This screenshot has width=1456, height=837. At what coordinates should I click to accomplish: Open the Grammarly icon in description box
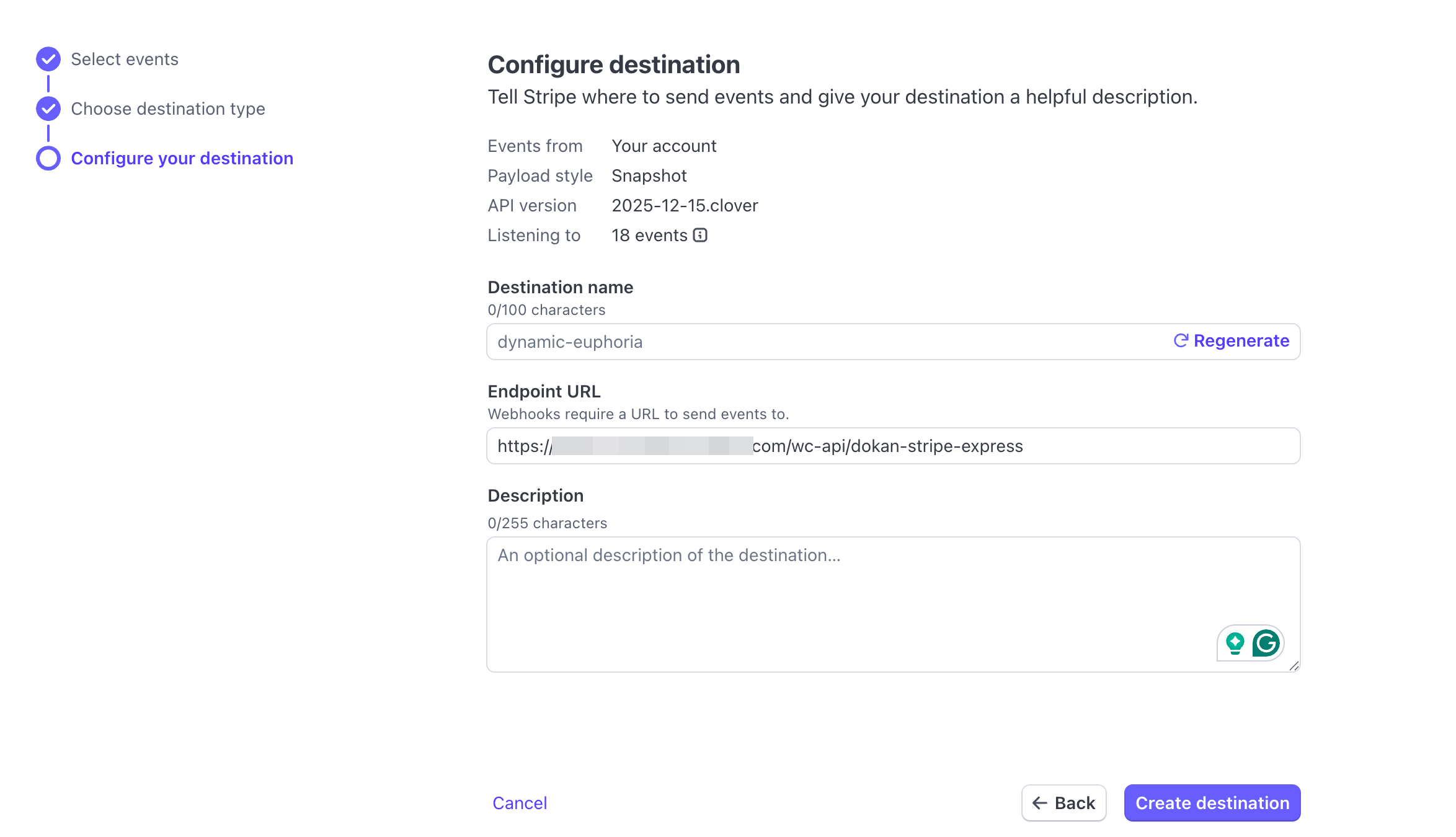point(1264,643)
